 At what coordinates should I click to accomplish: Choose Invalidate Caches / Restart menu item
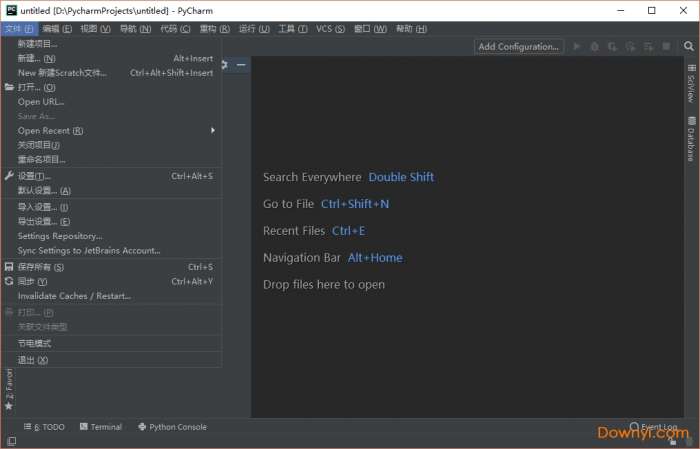(74, 296)
